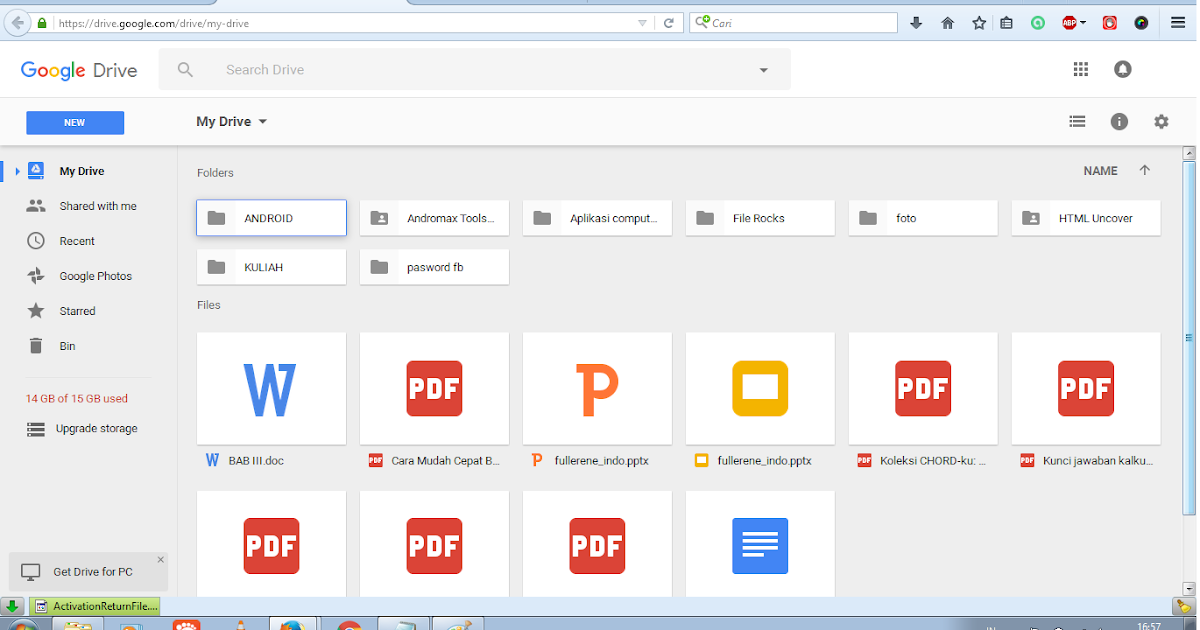1200x630 pixels.
Task: Select the BAB III.doc file thumbnail
Action: tap(271, 389)
